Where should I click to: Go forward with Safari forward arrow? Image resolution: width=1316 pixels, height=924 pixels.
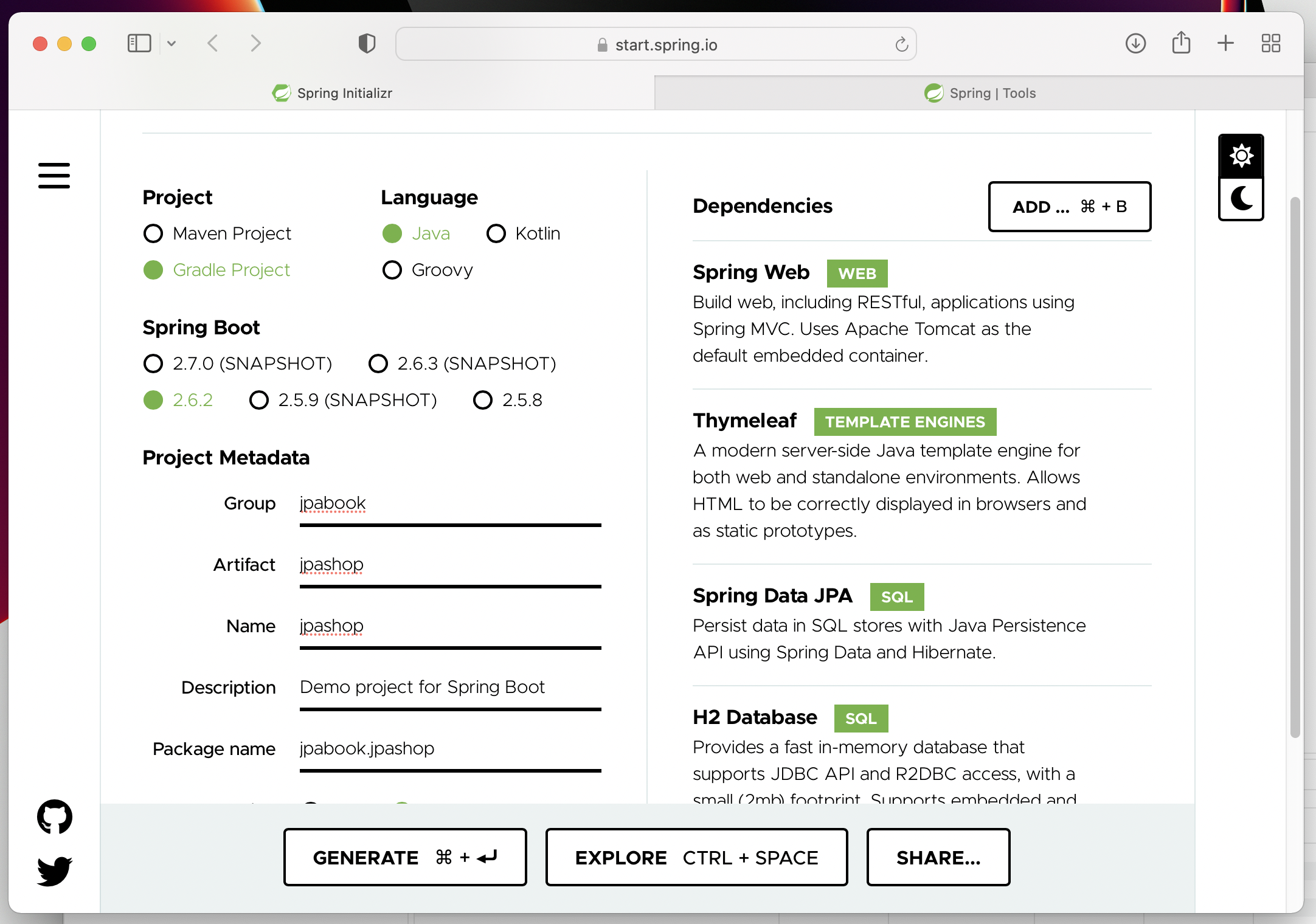255,44
